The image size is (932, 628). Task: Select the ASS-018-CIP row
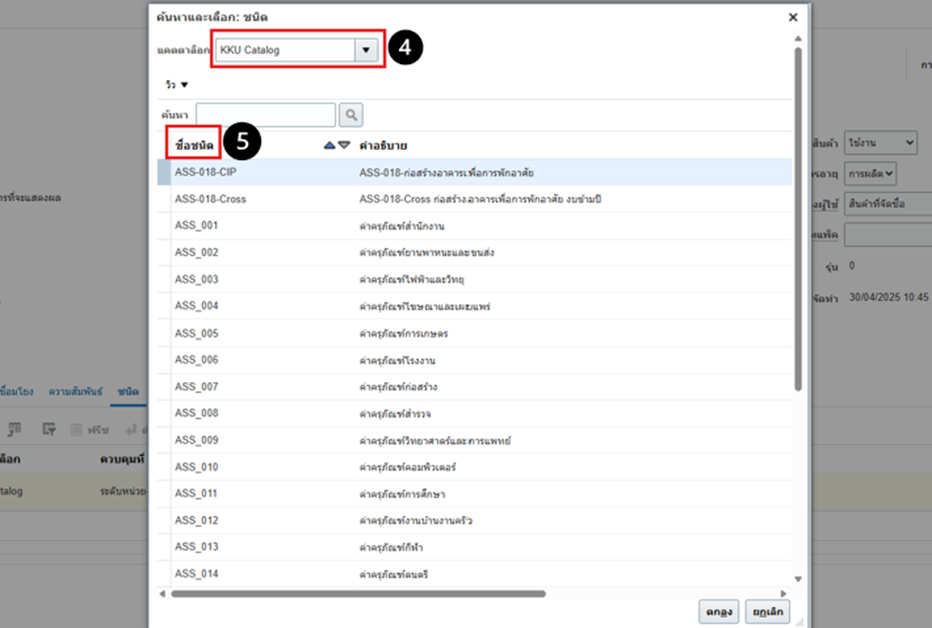205,172
